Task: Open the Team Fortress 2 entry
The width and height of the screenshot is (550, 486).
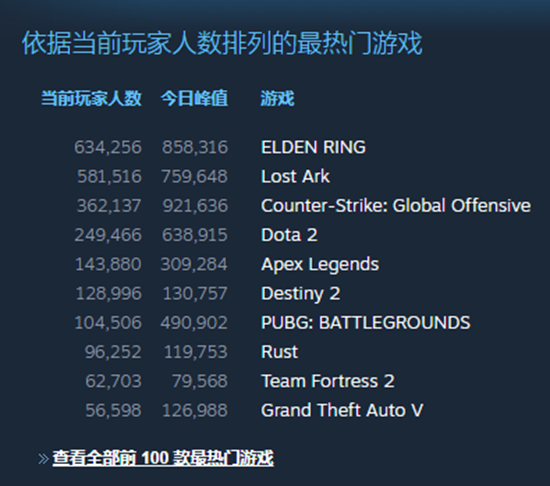Action: click(x=328, y=381)
